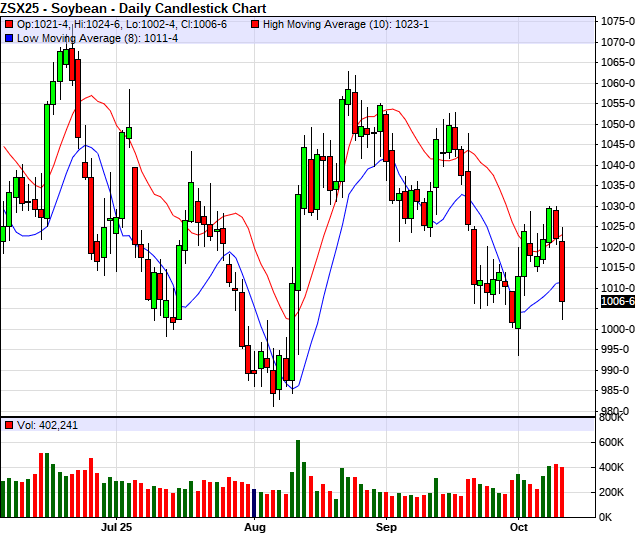Select the Jul 25 date axis label

pyautogui.click(x=117, y=526)
